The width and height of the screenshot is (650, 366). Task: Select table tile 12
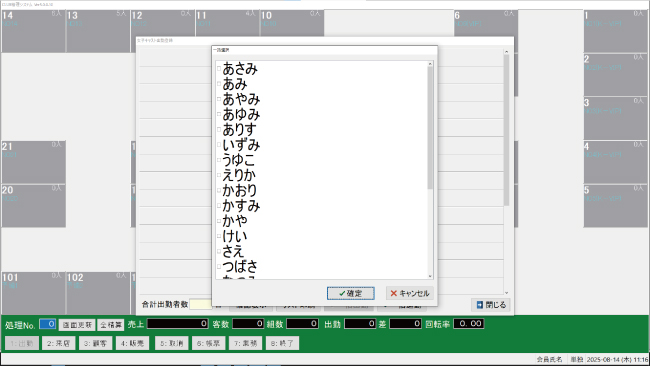[162, 23]
